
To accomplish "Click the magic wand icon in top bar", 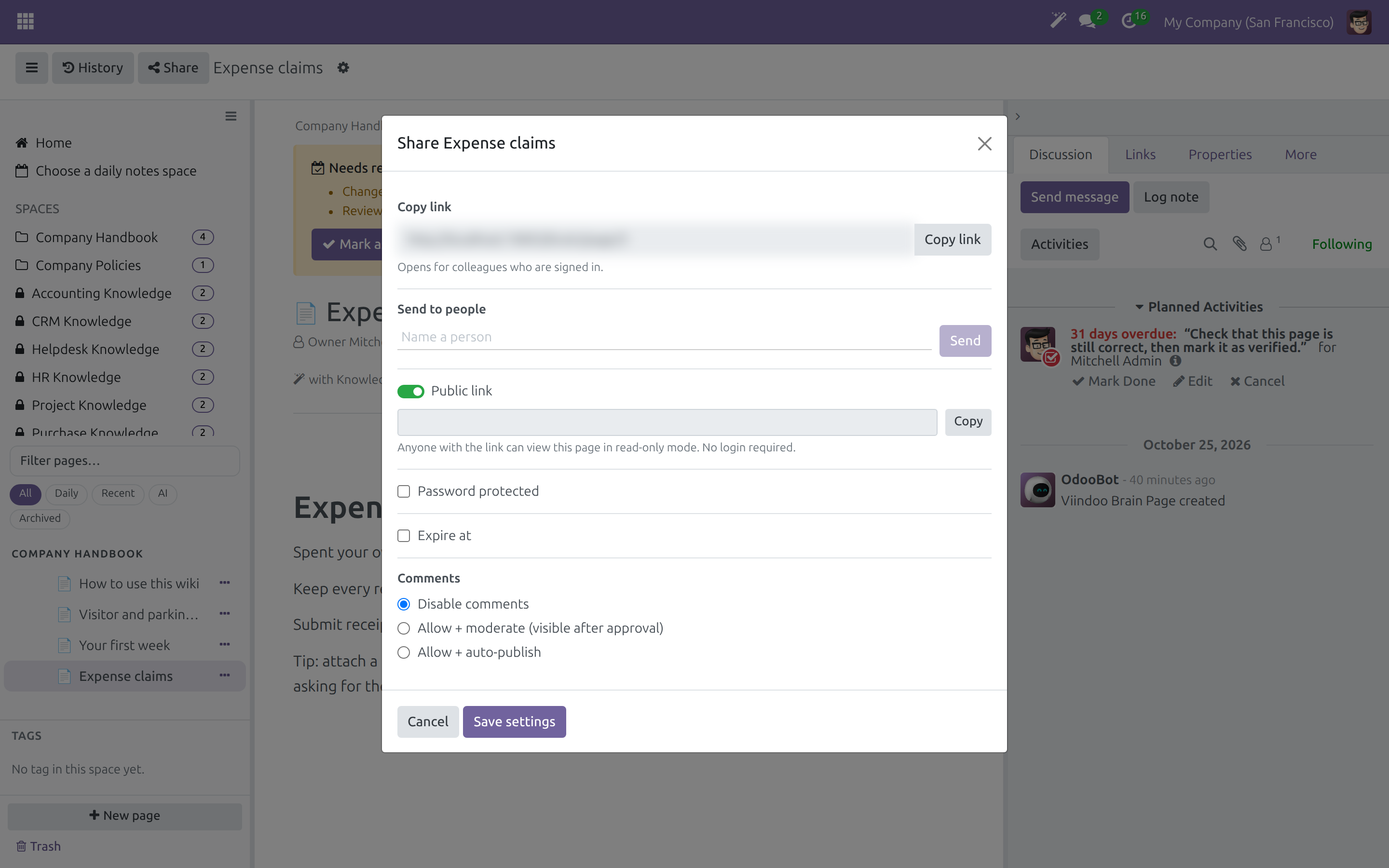I will pyautogui.click(x=1058, y=21).
